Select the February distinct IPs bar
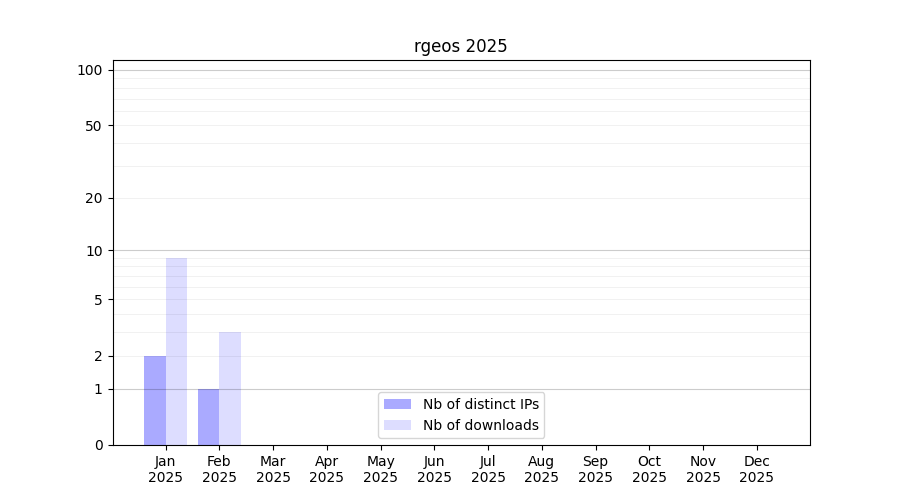The image size is (900, 500). (x=208, y=417)
